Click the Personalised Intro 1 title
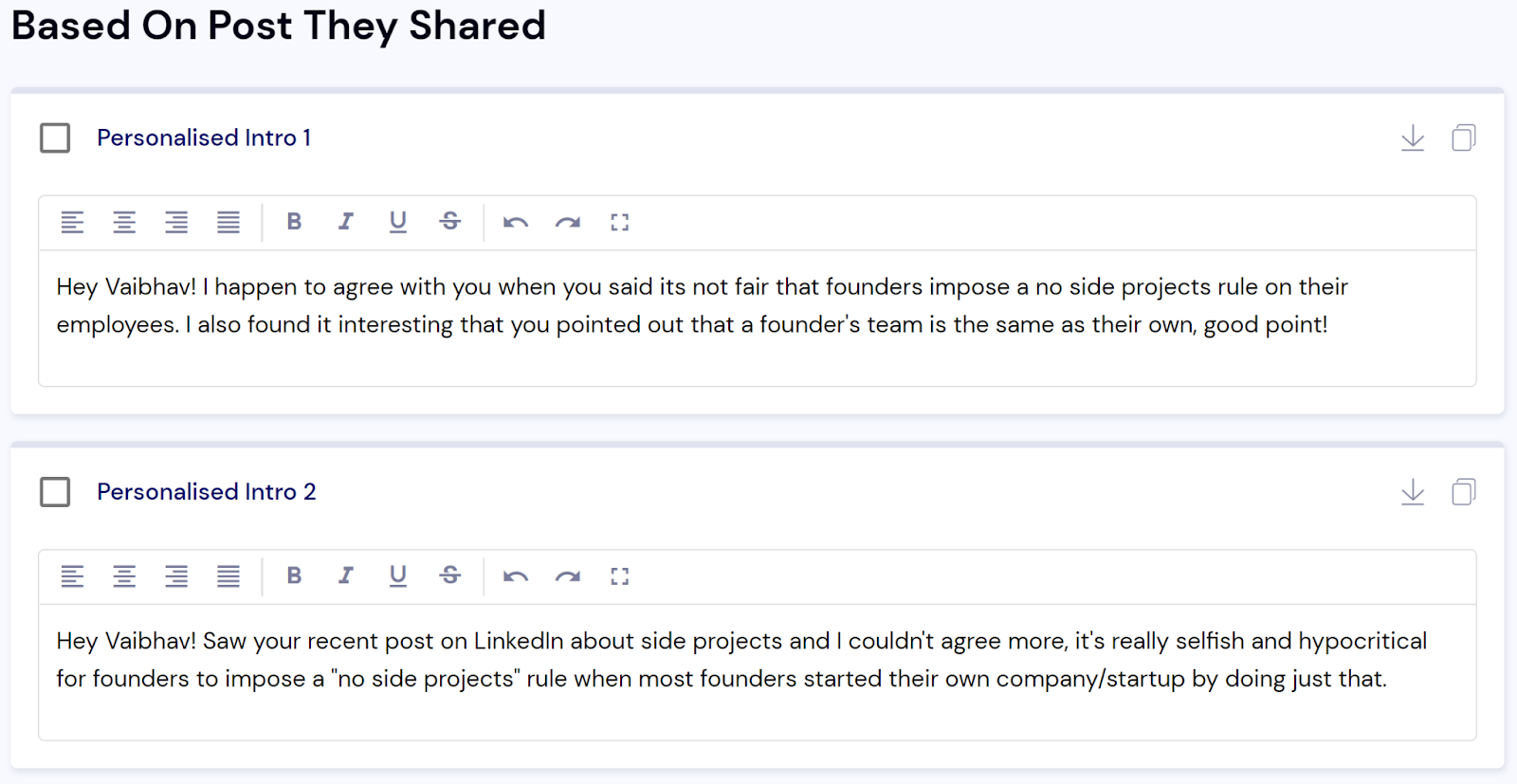1517x784 pixels. (x=204, y=138)
